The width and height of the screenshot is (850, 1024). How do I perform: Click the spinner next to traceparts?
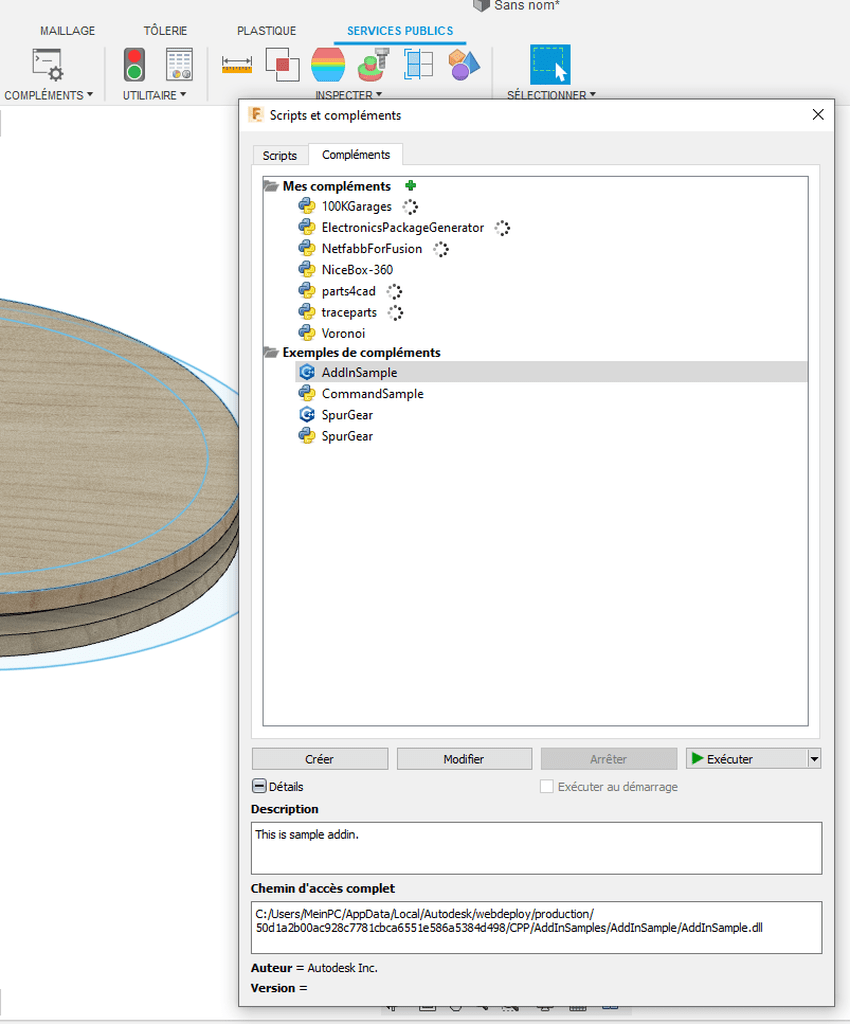[396, 313]
